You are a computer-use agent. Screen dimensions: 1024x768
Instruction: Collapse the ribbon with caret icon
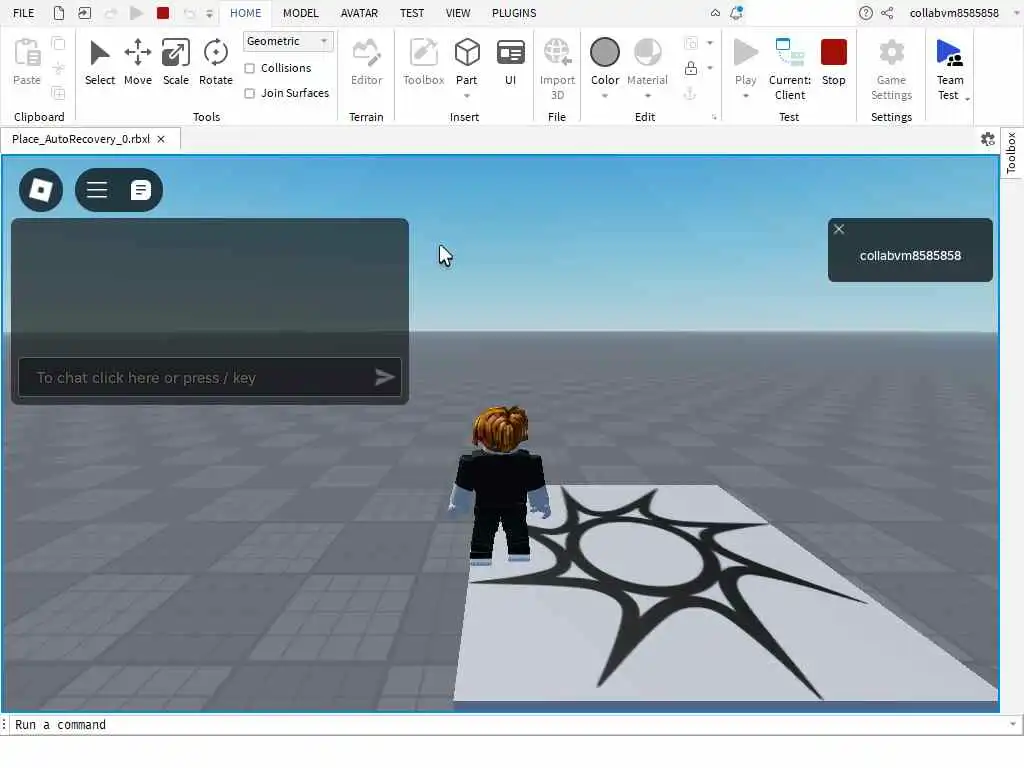pos(715,13)
